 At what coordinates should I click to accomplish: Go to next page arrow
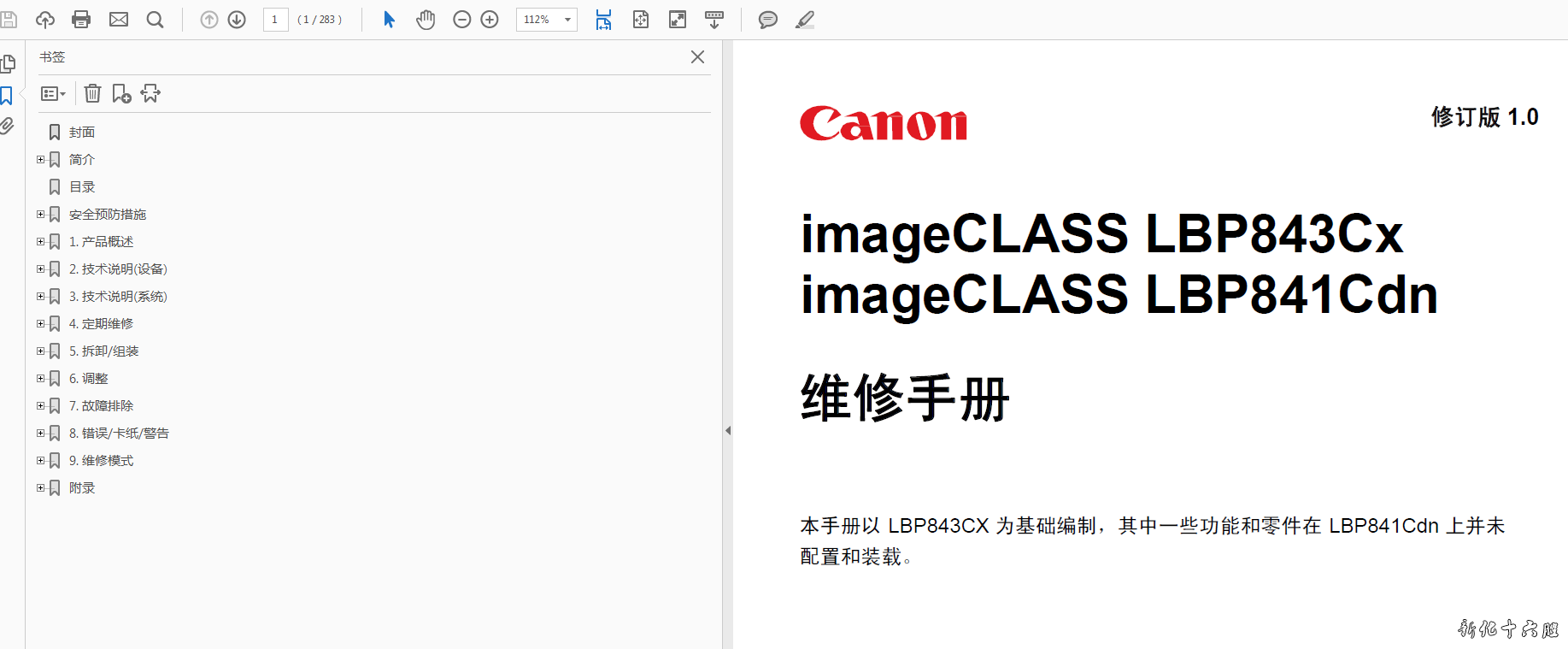click(237, 20)
